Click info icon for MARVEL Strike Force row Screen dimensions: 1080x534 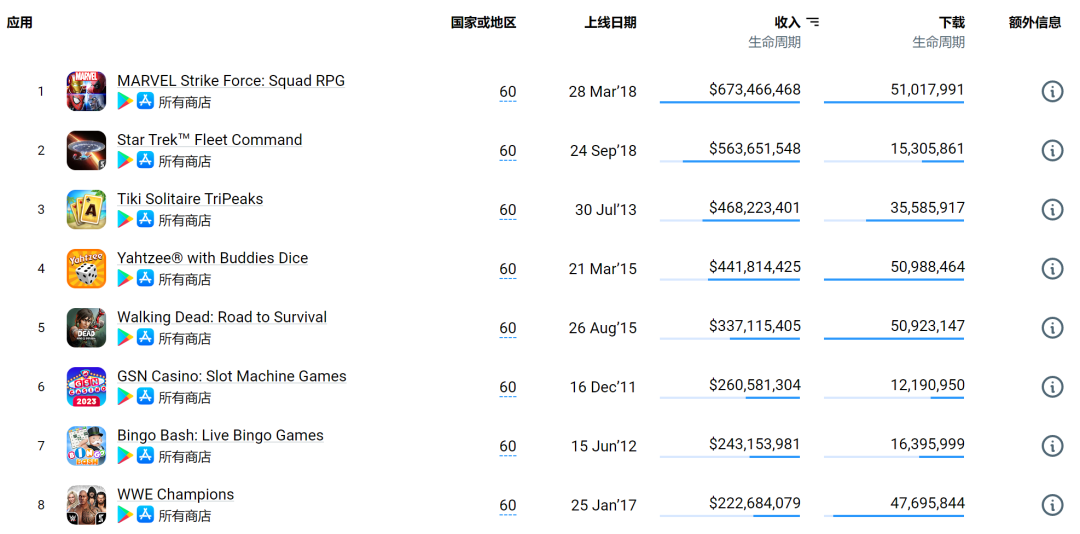tap(1052, 91)
